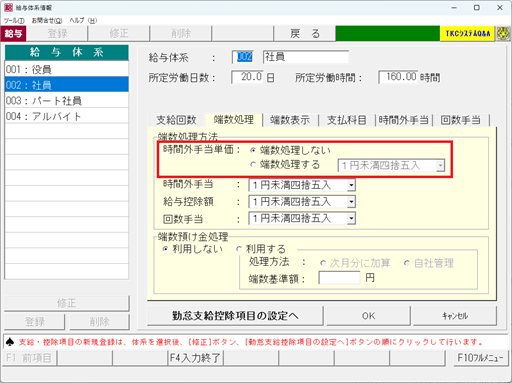The width and height of the screenshot is (512, 383).
Task: Click the F1 前項目 function key
Action: (29, 358)
